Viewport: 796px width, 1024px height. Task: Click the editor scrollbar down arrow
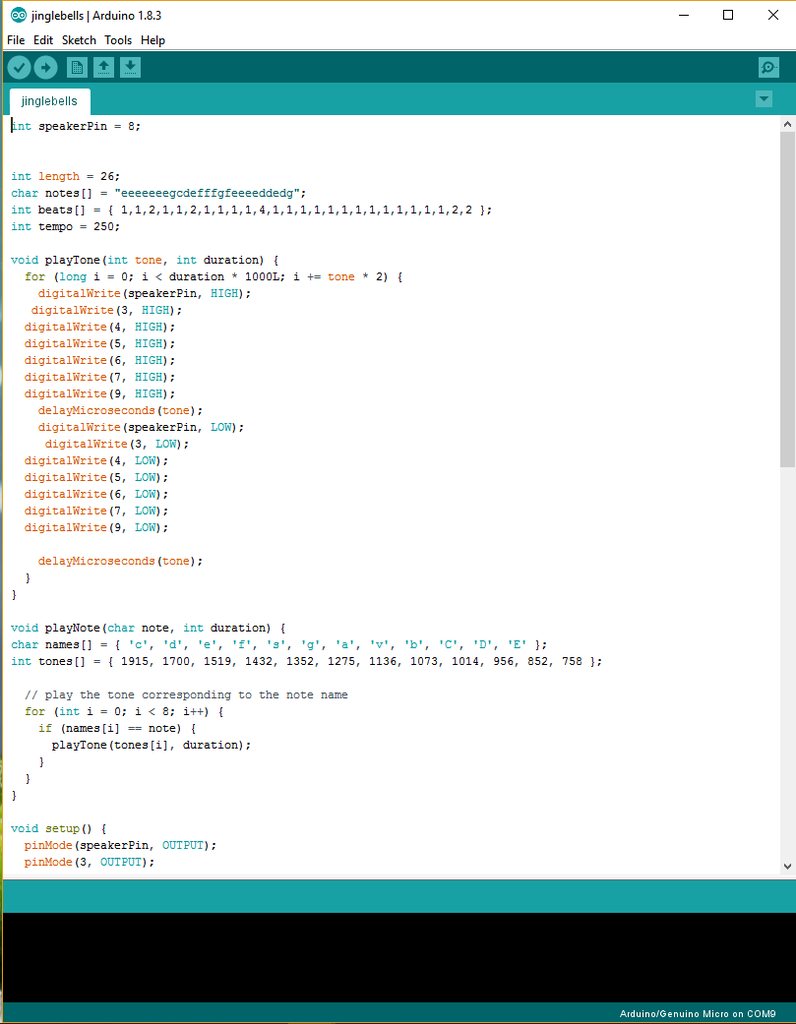788,867
